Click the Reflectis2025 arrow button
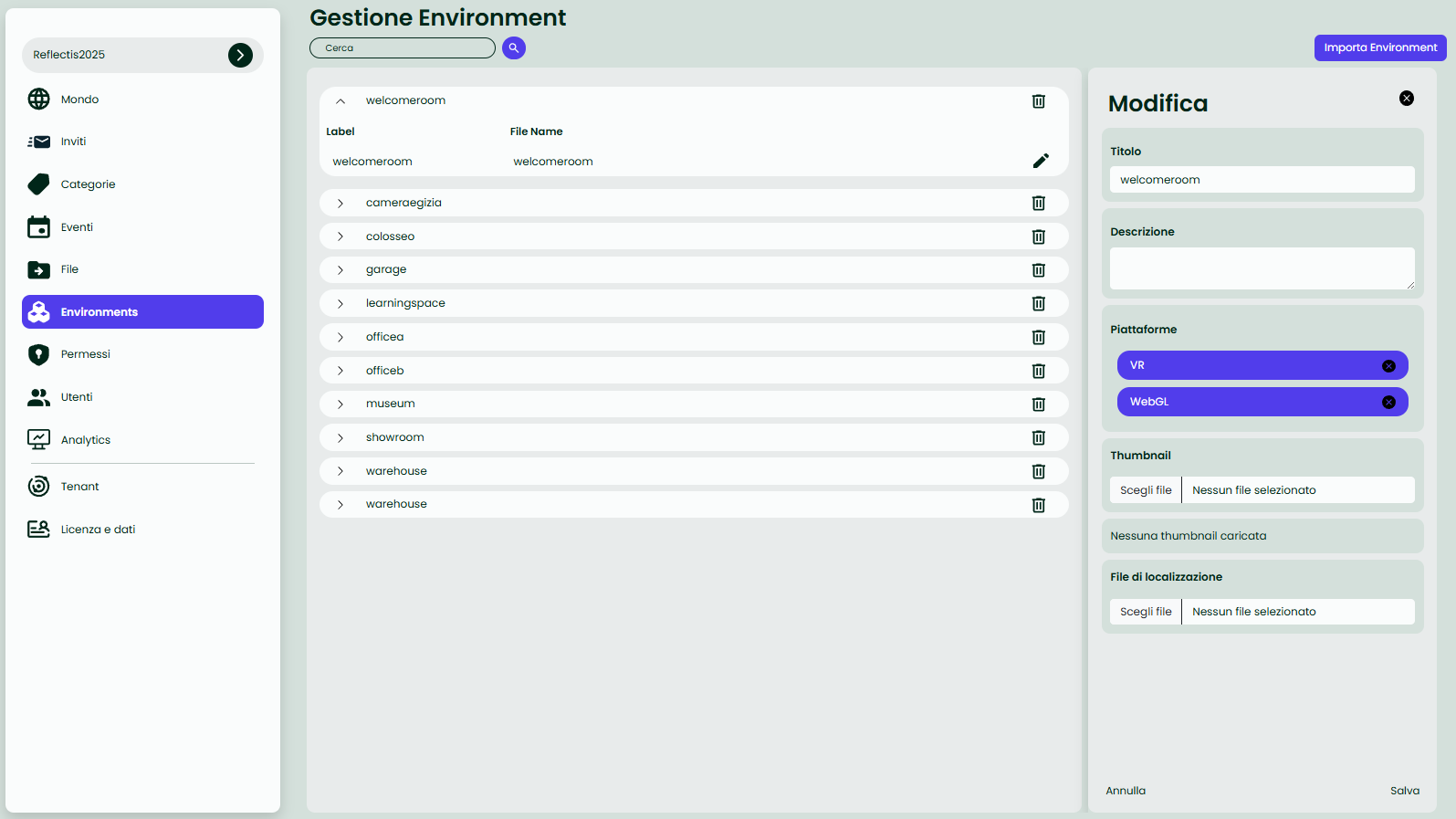Screen dimensions: 1456x819 (240, 55)
